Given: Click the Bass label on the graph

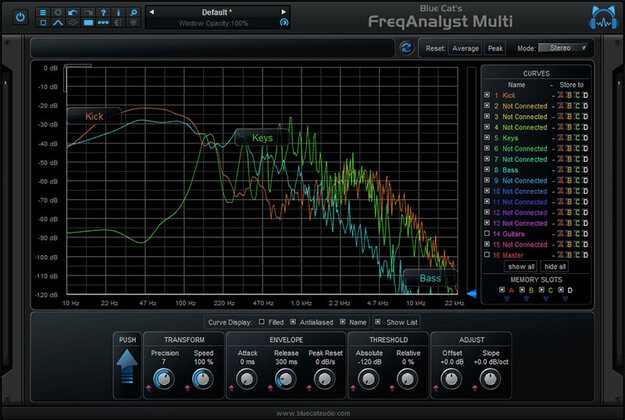Looking at the screenshot, I should tap(430, 278).
